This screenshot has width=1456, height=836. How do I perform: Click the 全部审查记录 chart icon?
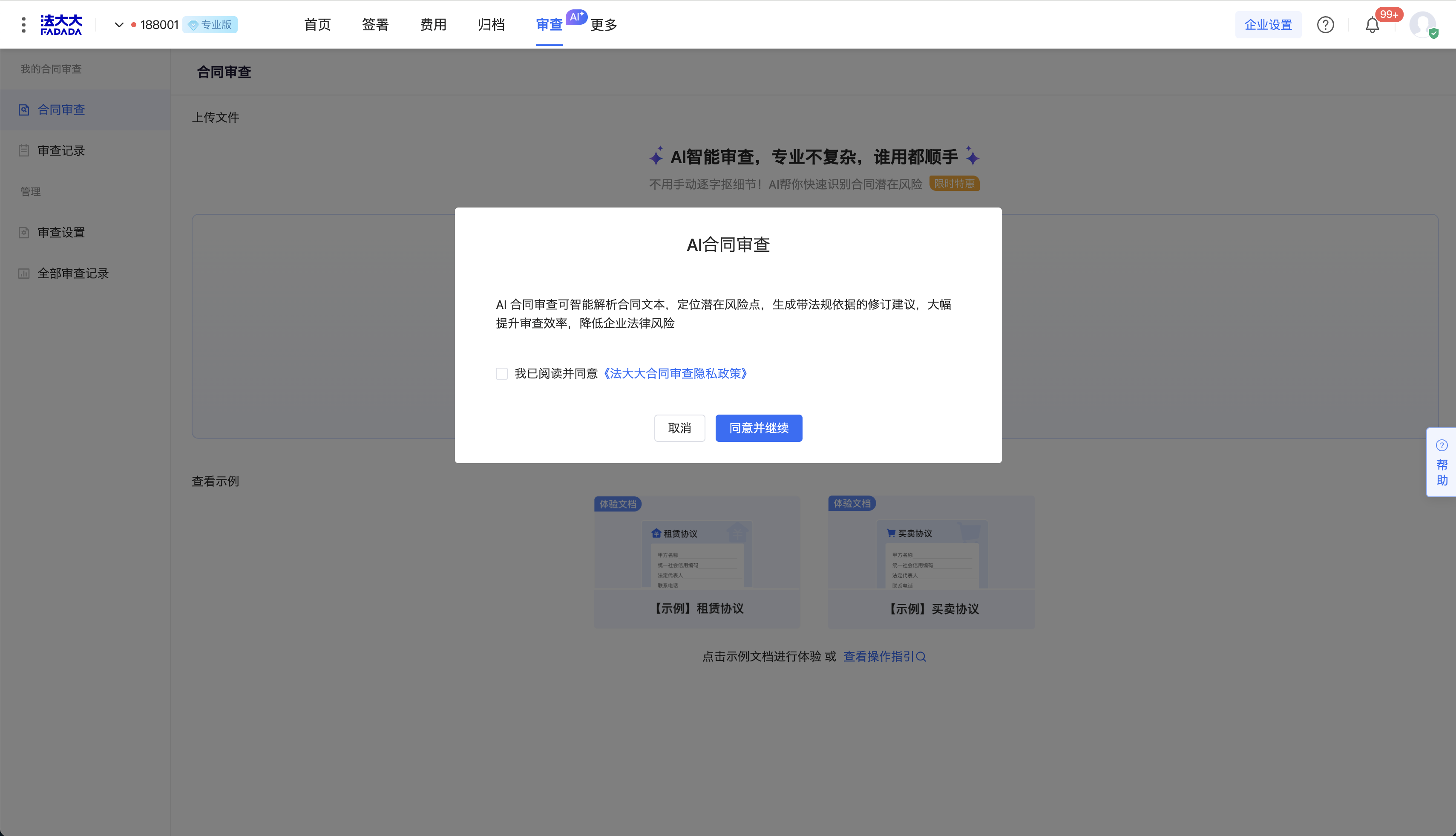click(x=23, y=273)
